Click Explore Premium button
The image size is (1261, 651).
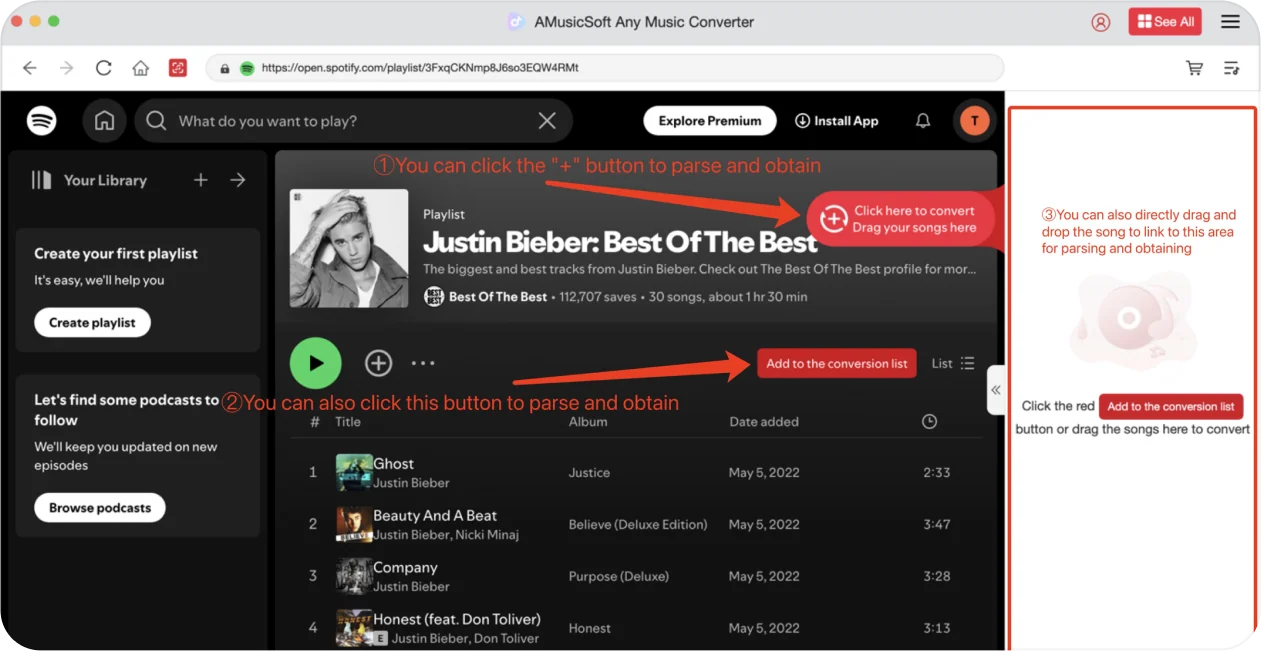pyautogui.click(x=710, y=121)
